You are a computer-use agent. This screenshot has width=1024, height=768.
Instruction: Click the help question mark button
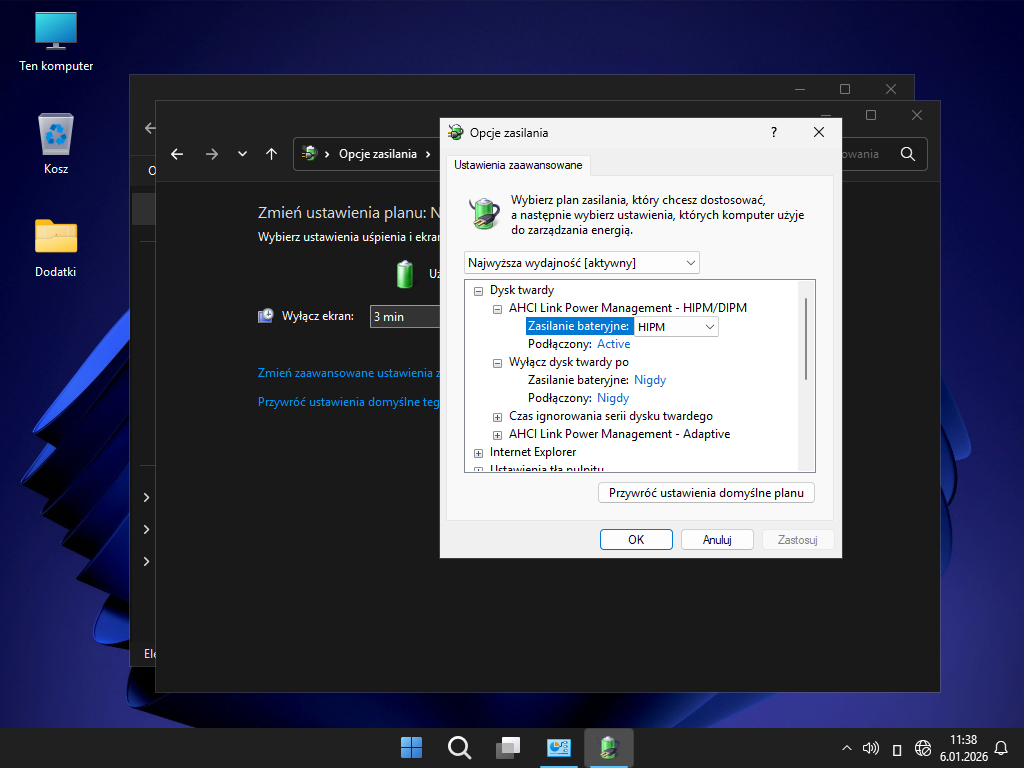click(773, 132)
